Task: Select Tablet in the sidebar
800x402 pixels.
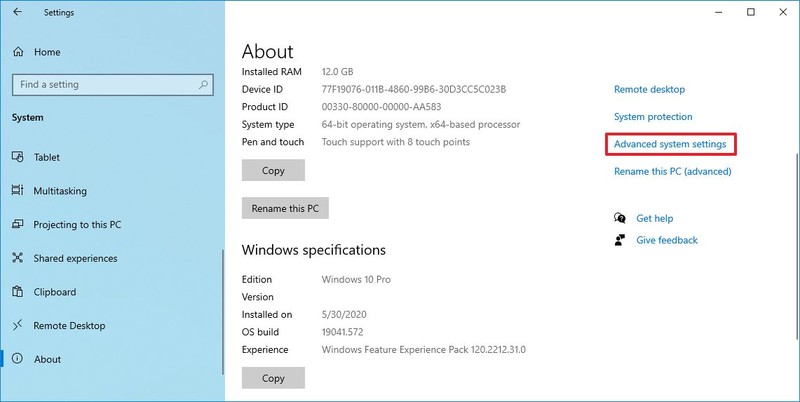Action: pyautogui.click(x=46, y=158)
